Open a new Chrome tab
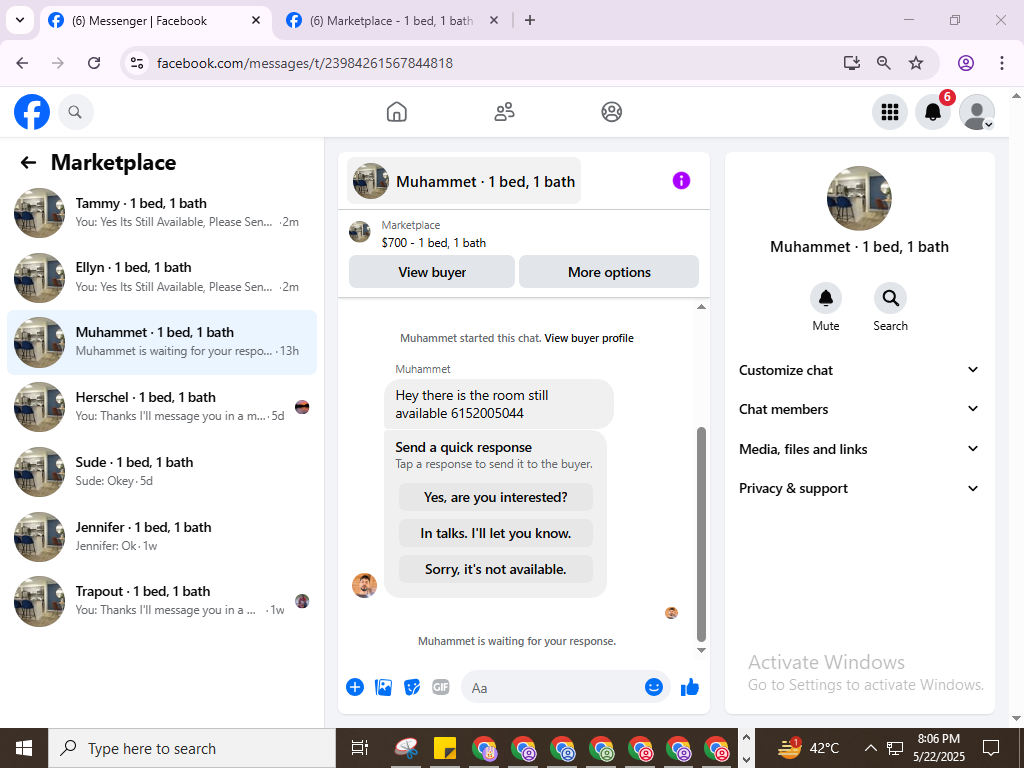The height and width of the screenshot is (768, 1024). coord(530,20)
